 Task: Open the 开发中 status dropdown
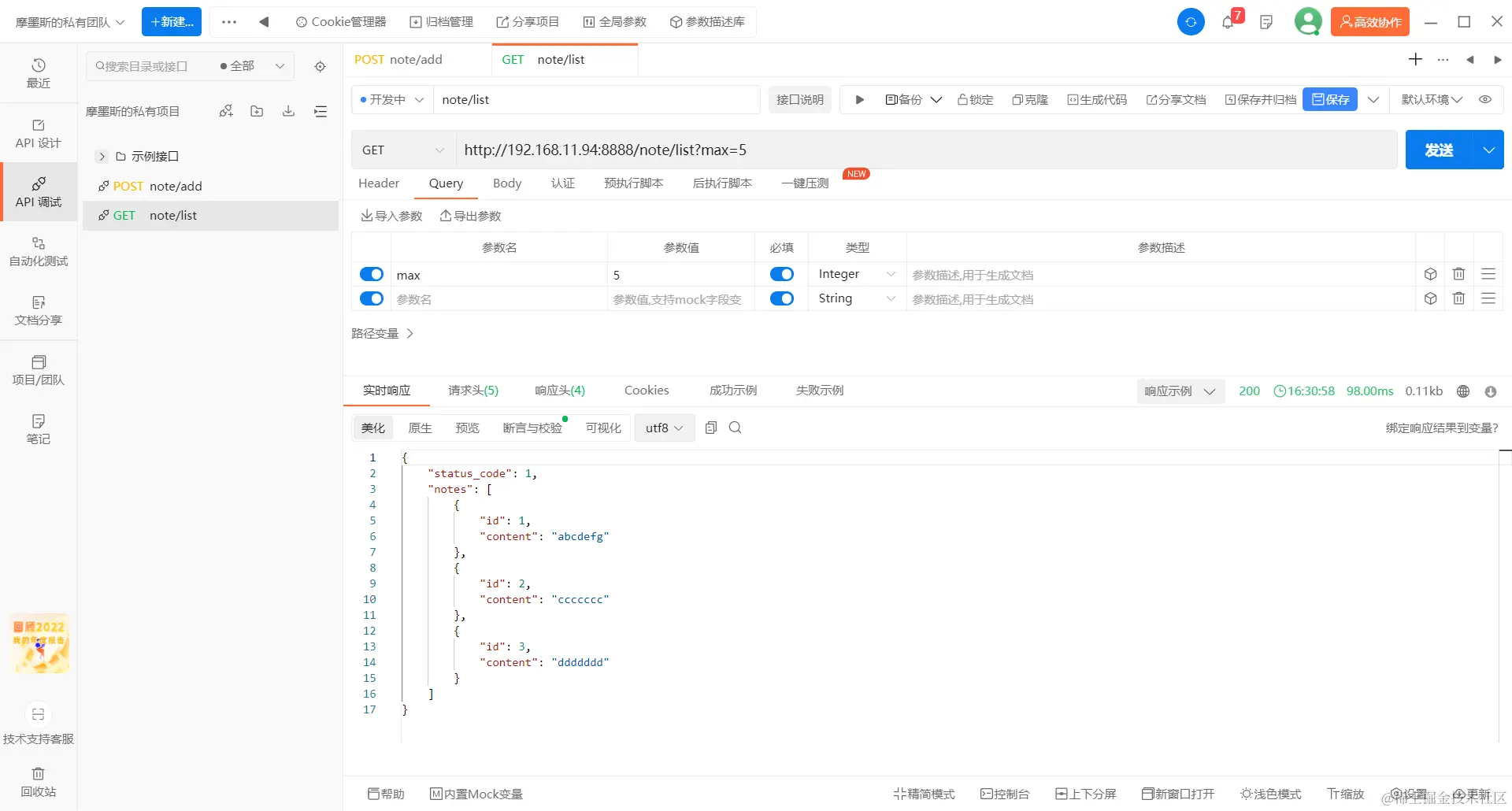point(392,100)
